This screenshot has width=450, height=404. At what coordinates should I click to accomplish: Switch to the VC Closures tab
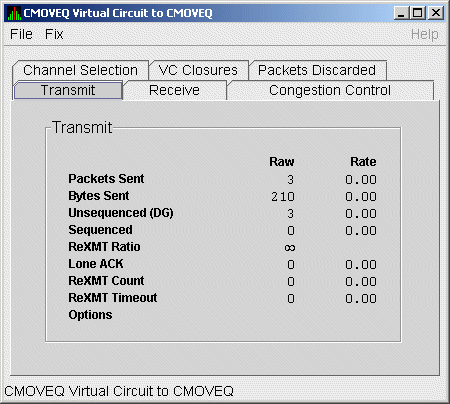[198, 70]
